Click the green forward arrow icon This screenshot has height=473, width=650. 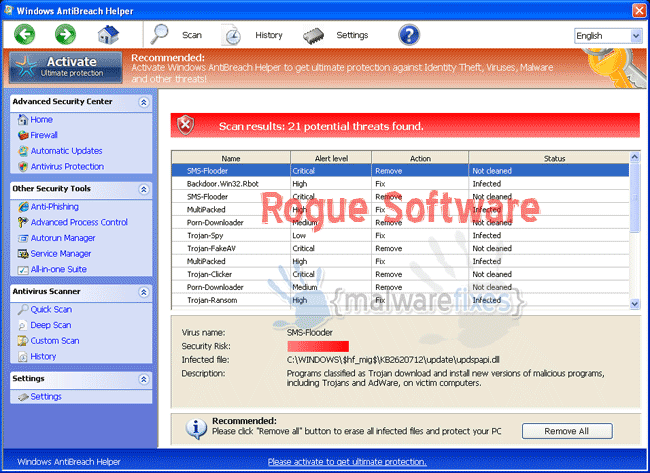tap(65, 34)
